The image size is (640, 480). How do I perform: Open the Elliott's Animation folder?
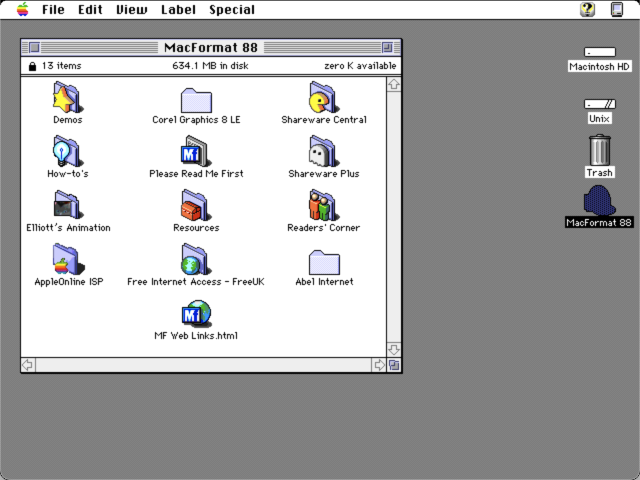(x=68, y=205)
